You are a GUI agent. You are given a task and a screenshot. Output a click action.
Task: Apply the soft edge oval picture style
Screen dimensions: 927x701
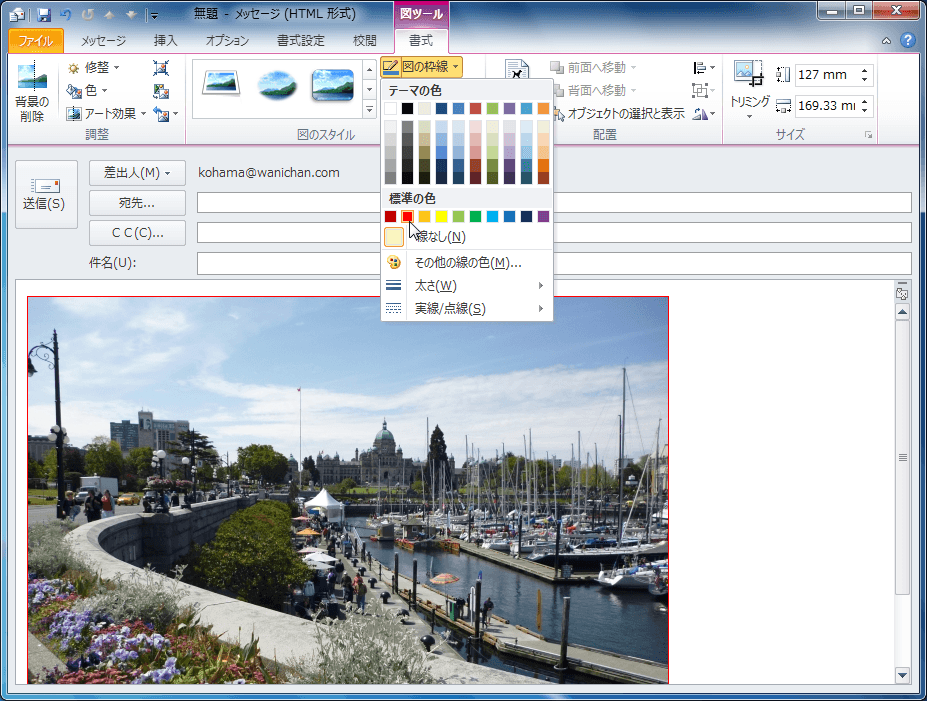[x=277, y=85]
